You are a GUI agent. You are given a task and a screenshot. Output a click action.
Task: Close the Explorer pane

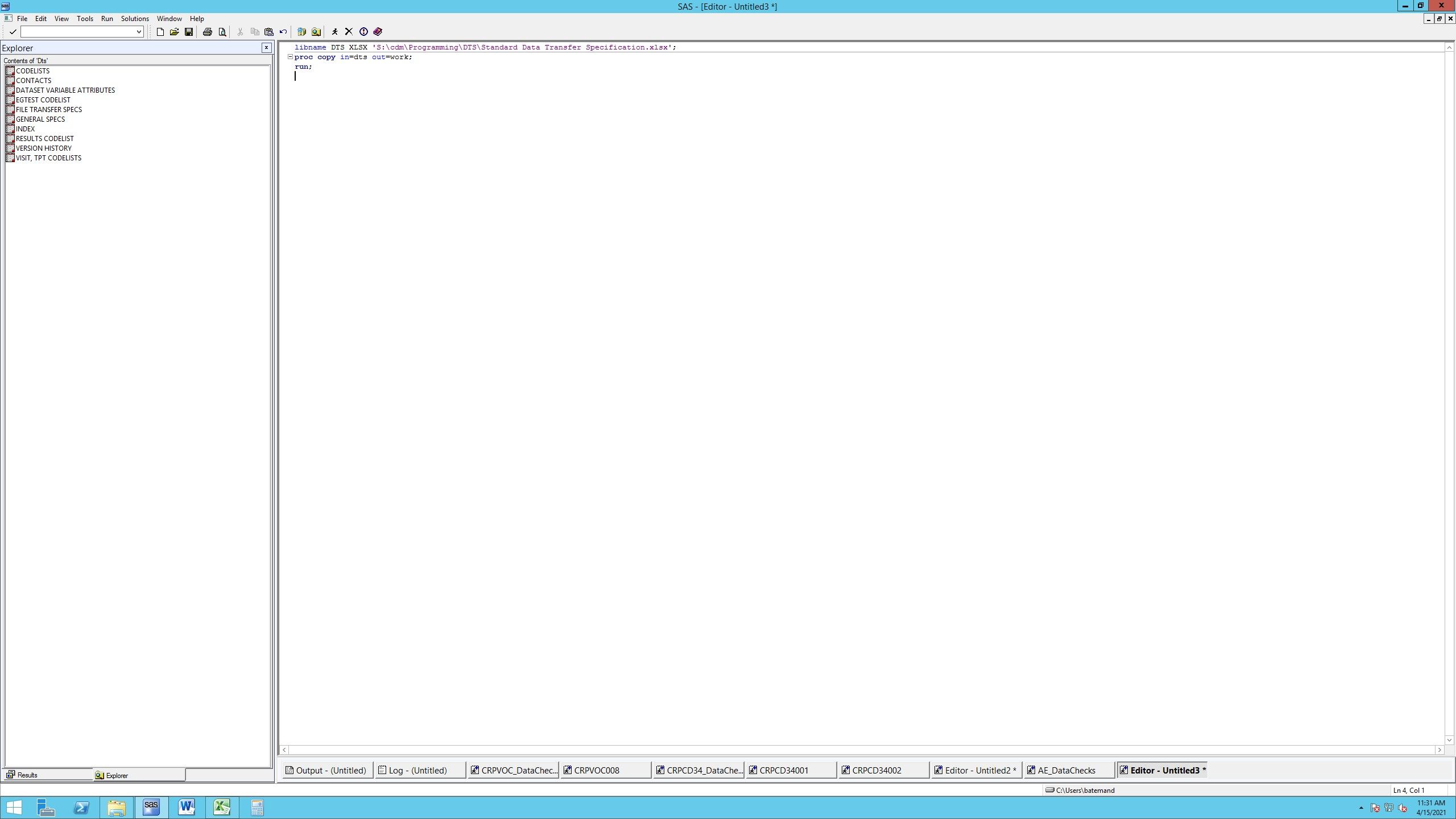(x=266, y=48)
